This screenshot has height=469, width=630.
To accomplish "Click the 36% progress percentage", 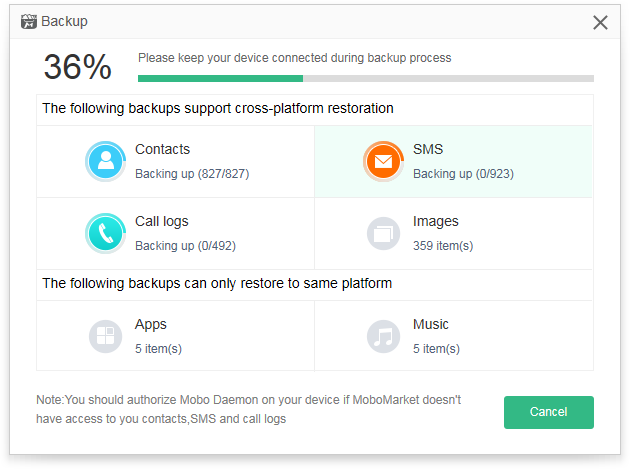I will pos(78,67).
